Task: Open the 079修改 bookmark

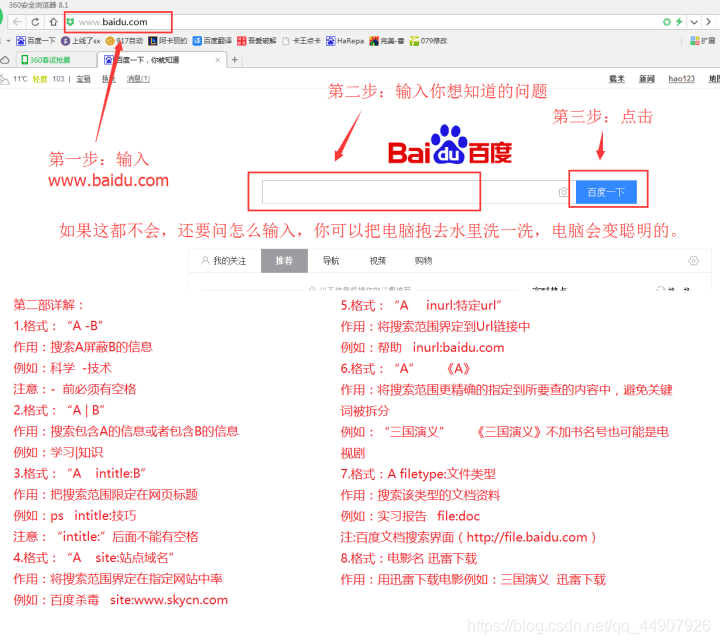Action: pyautogui.click(x=428, y=41)
